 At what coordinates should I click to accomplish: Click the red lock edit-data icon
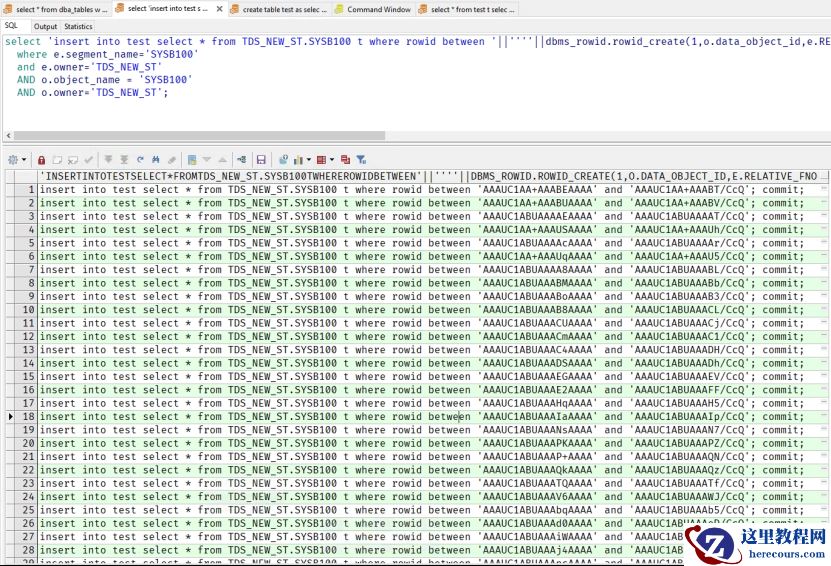[41, 160]
